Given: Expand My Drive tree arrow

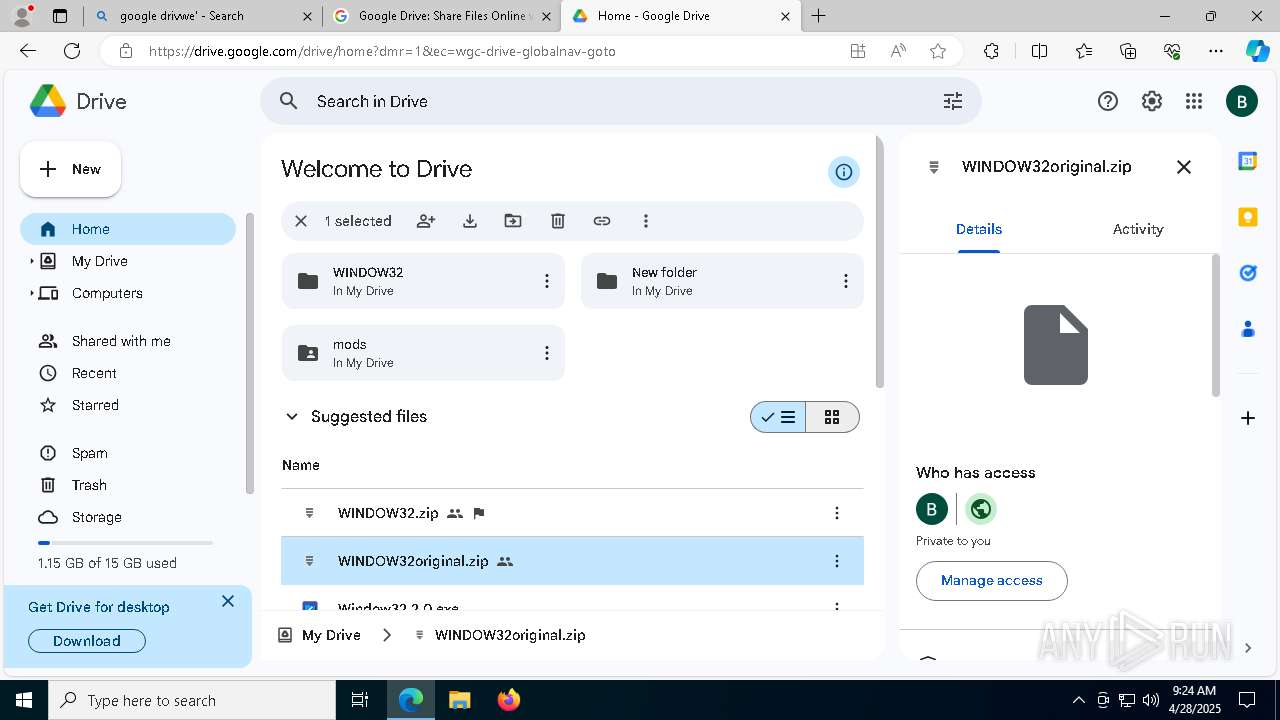Looking at the screenshot, I should pos(32,261).
